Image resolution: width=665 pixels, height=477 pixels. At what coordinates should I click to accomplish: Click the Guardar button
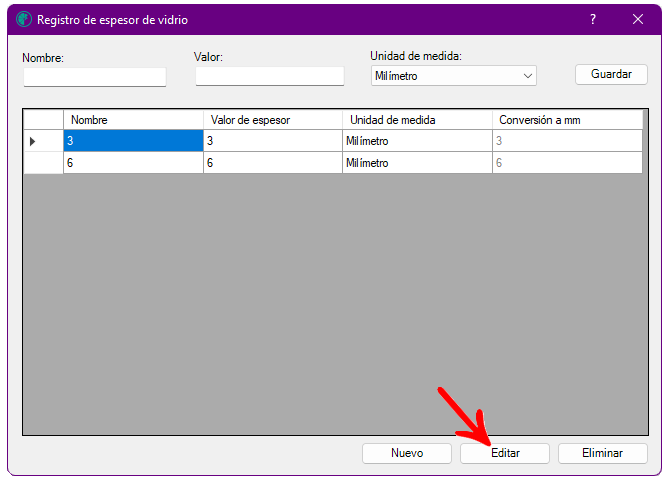point(611,74)
